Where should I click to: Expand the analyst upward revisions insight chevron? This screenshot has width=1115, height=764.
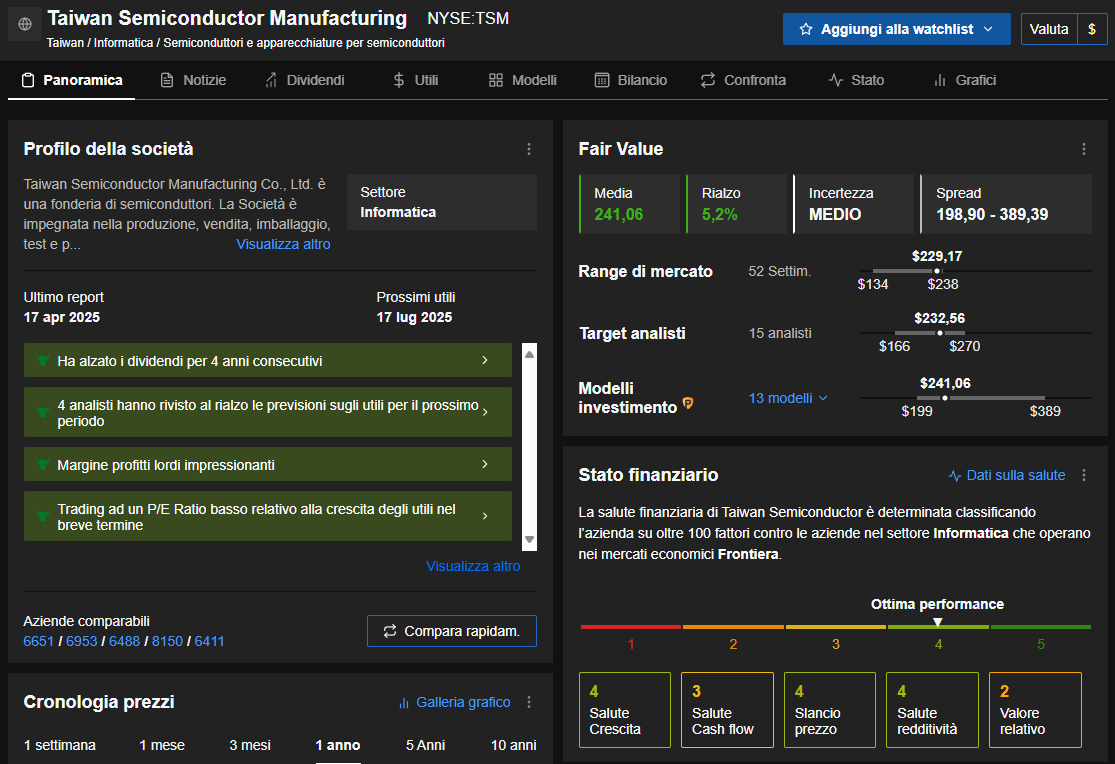tap(485, 412)
